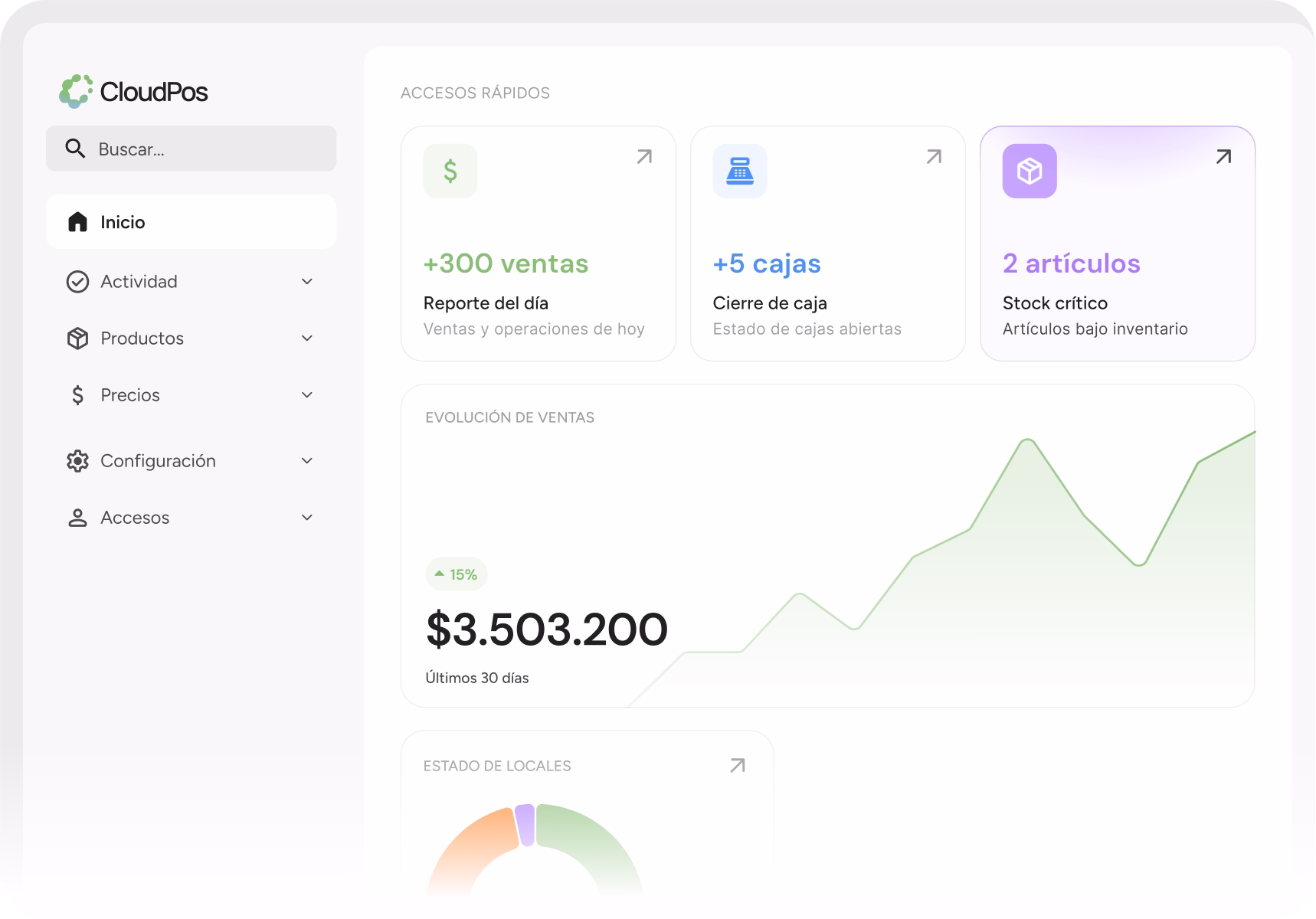Open the Precios menu item
1316x919 pixels.
click(x=192, y=395)
